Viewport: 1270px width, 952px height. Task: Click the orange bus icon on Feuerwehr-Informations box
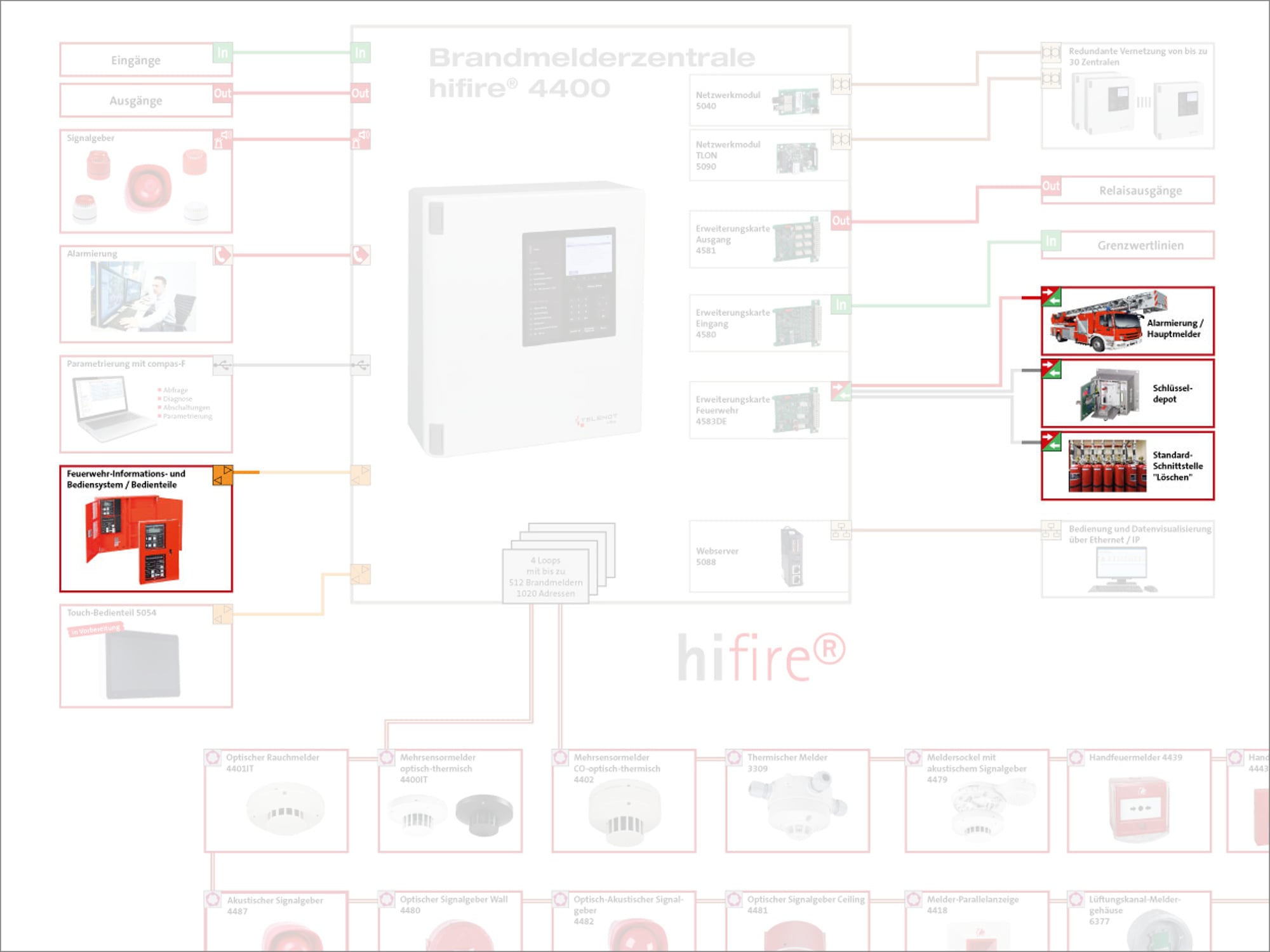(x=222, y=475)
